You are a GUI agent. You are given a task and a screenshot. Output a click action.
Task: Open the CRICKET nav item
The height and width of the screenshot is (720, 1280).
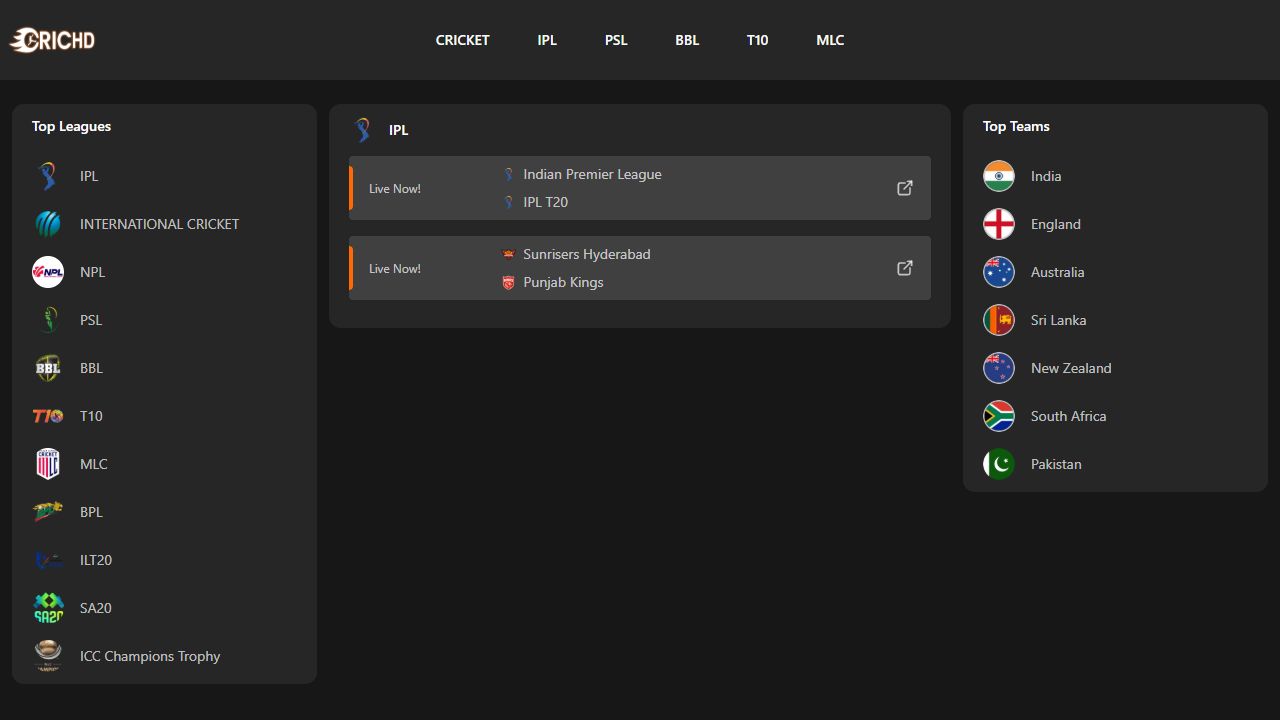click(462, 40)
